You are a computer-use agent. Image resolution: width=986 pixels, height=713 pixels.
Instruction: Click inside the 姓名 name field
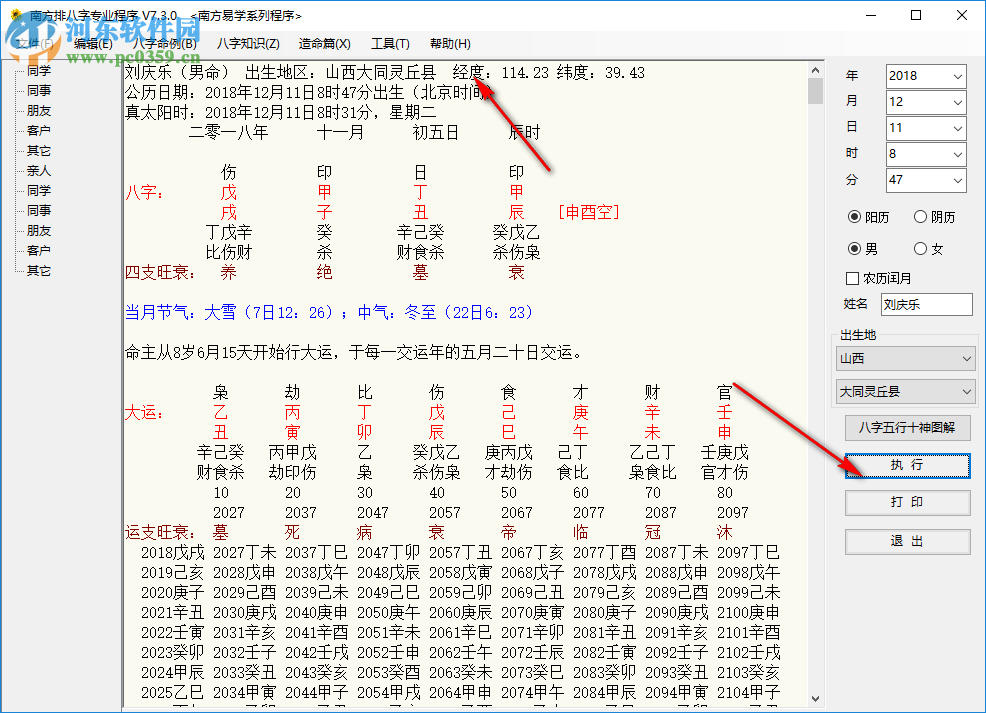point(925,304)
